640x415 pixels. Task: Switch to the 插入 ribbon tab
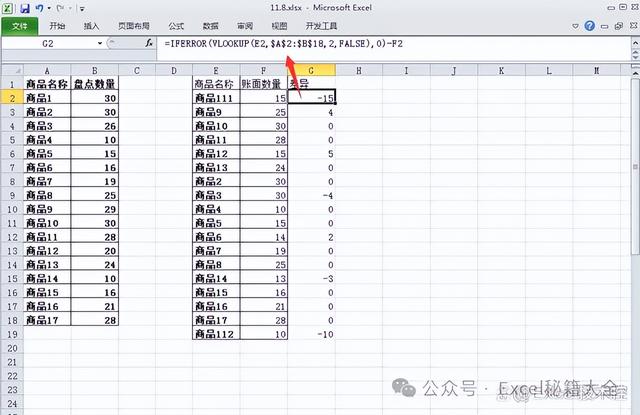[91, 26]
